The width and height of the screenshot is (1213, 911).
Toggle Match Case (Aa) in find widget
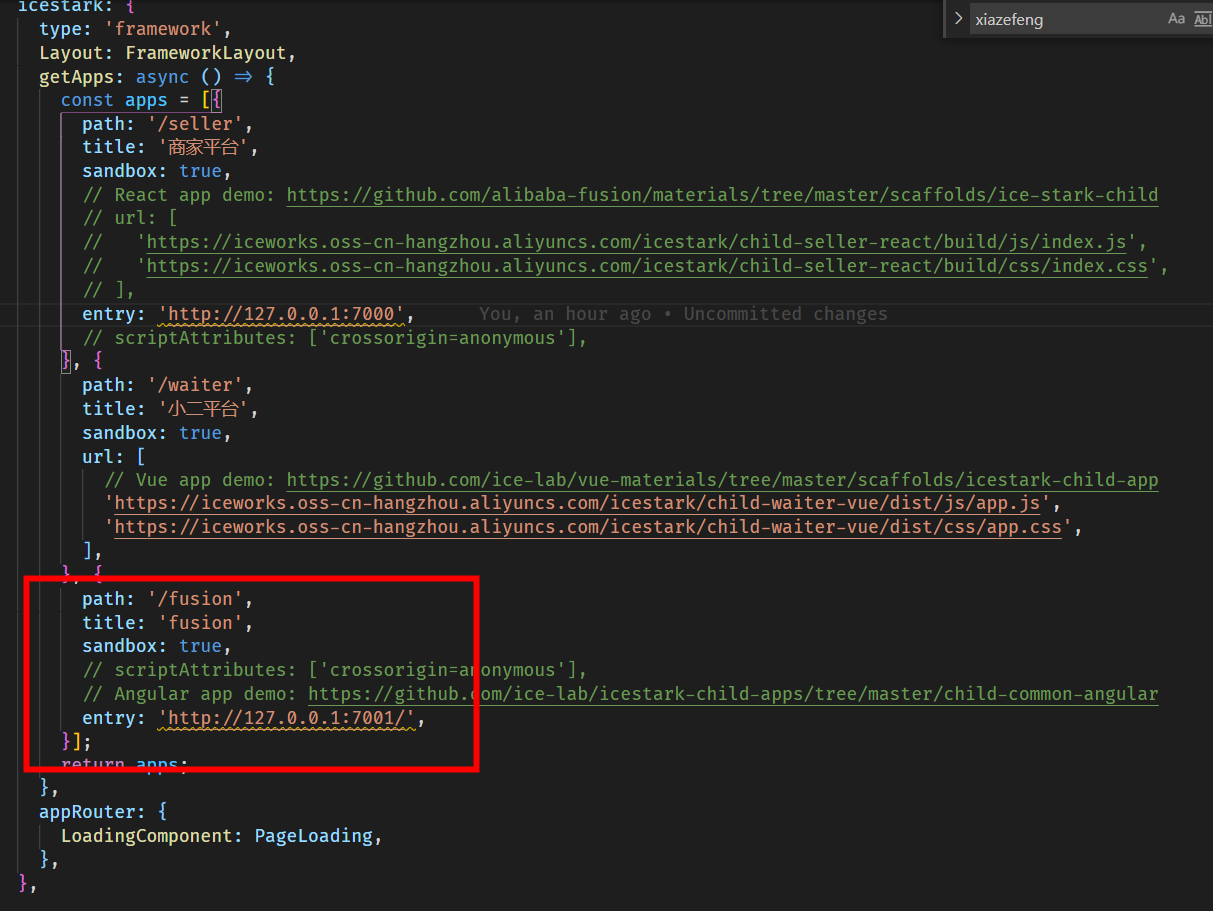(1177, 19)
